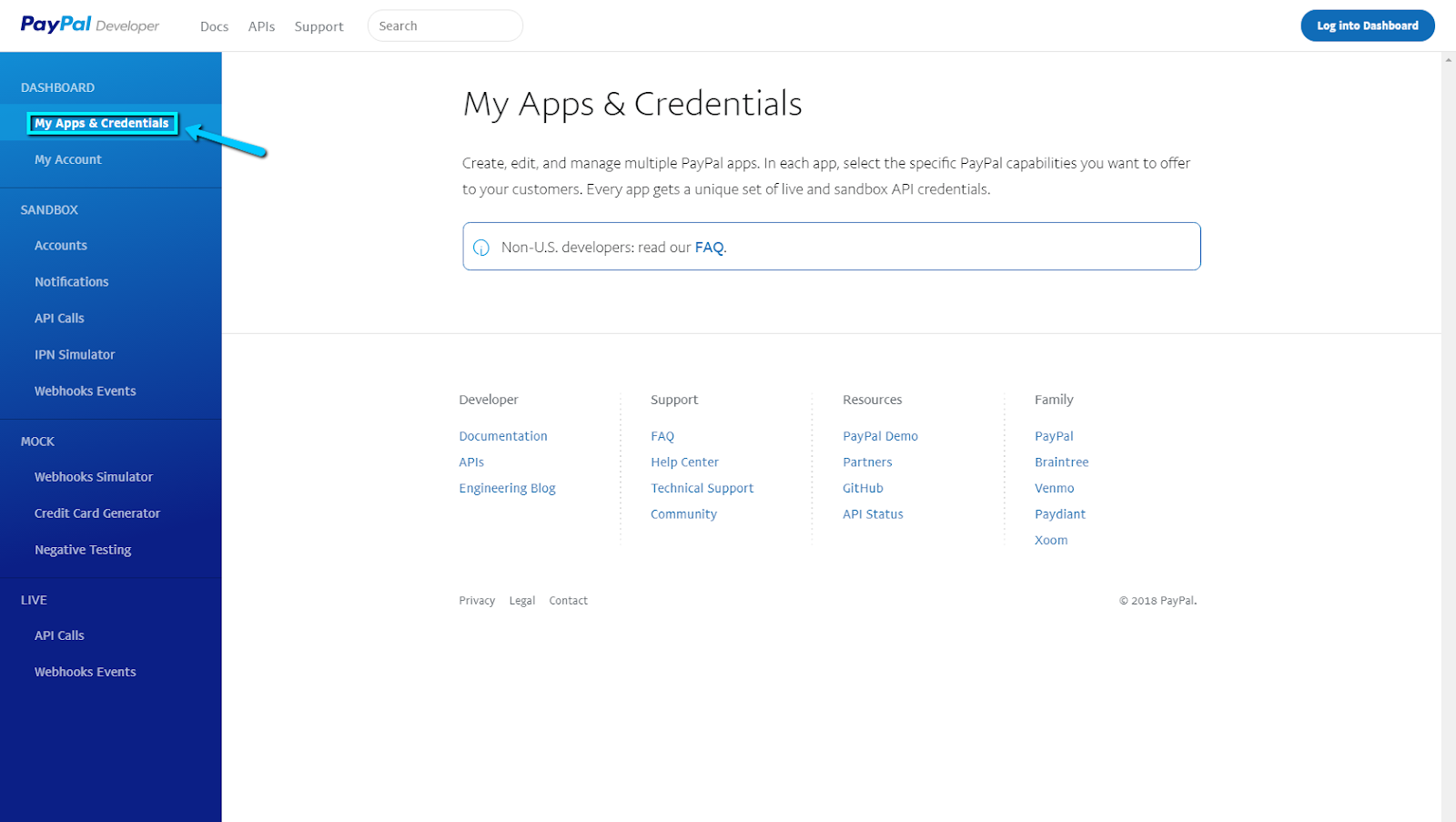The height and width of the screenshot is (822, 1456).
Task: Open Sandbox Notifications
Action: (72, 282)
